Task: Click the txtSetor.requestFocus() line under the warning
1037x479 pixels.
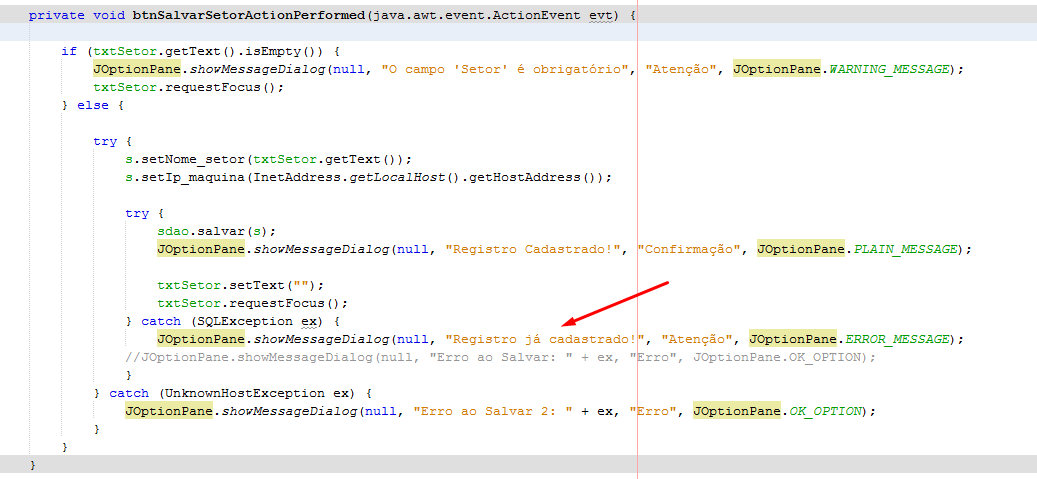Action: click(188, 87)
